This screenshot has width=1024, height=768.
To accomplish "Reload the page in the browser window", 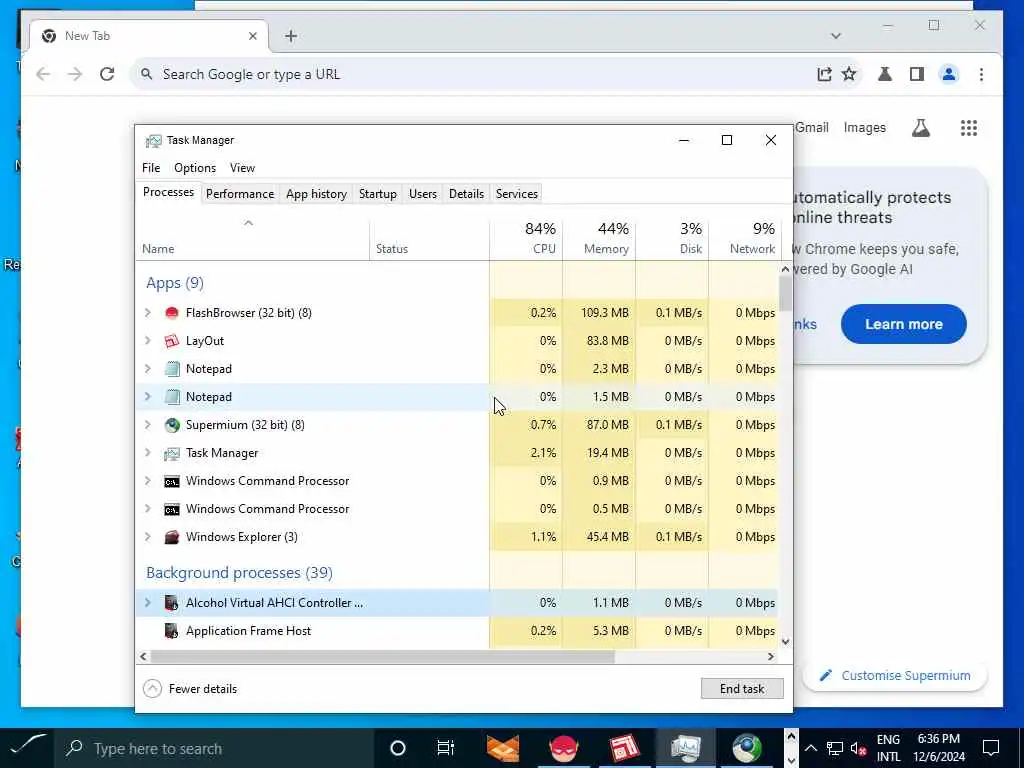I will (x=107, y=74).
